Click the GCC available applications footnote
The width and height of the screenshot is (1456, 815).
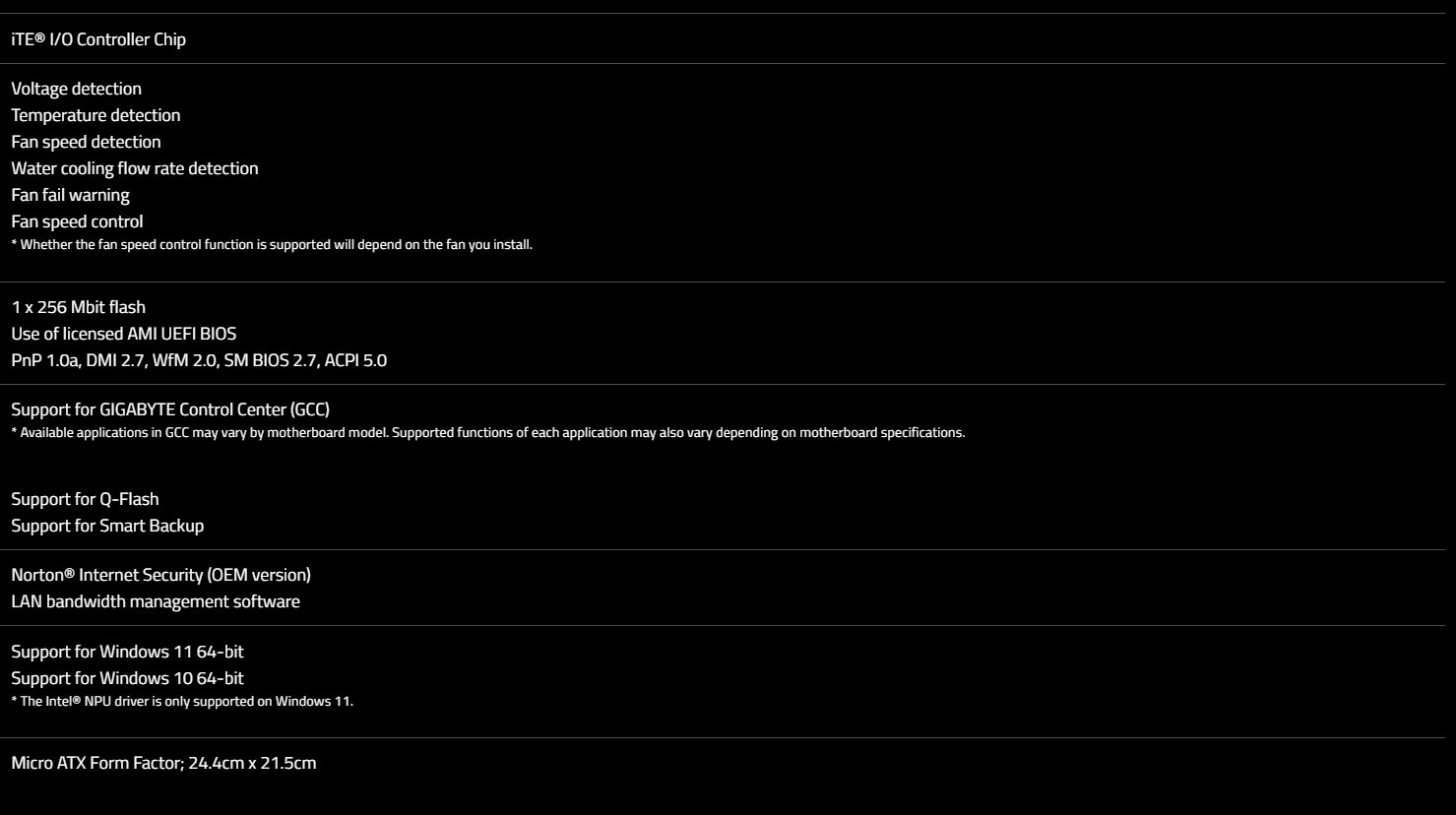(x=487, y=432)
